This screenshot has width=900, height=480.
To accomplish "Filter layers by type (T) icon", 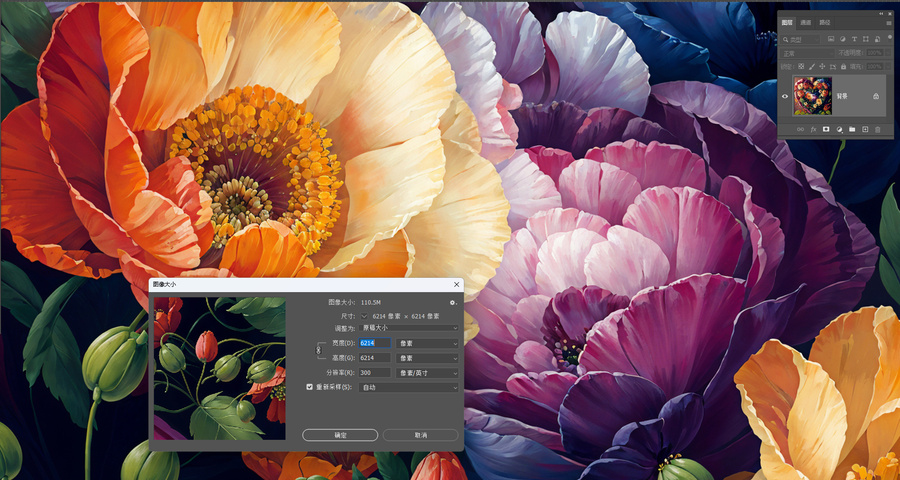I will (854, 39).
